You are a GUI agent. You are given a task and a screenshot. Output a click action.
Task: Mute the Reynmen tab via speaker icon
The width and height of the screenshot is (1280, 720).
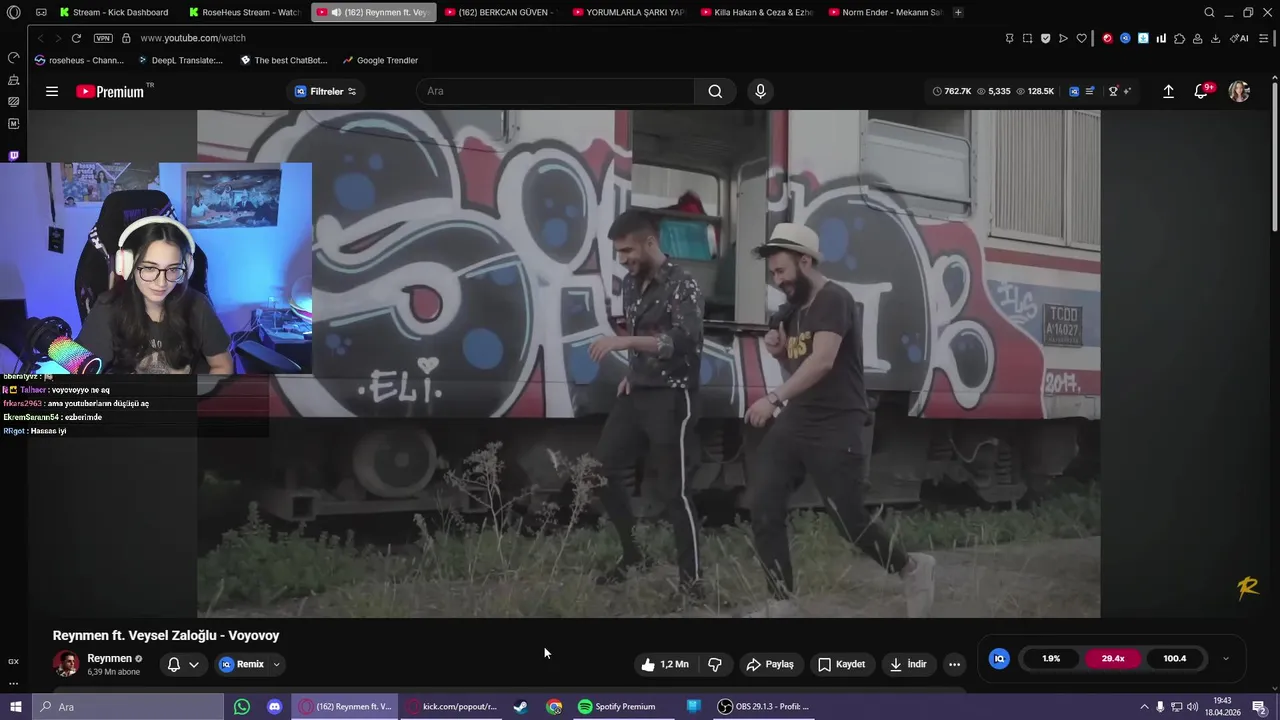pyautogui.click(x=336, y=12)
